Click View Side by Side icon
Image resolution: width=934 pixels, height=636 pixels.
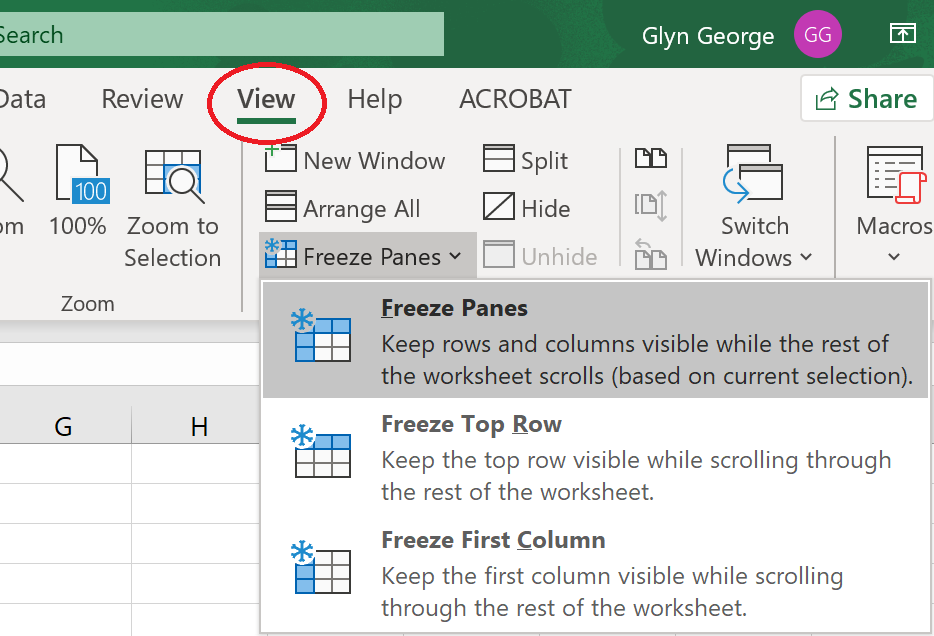pos(650,158)
